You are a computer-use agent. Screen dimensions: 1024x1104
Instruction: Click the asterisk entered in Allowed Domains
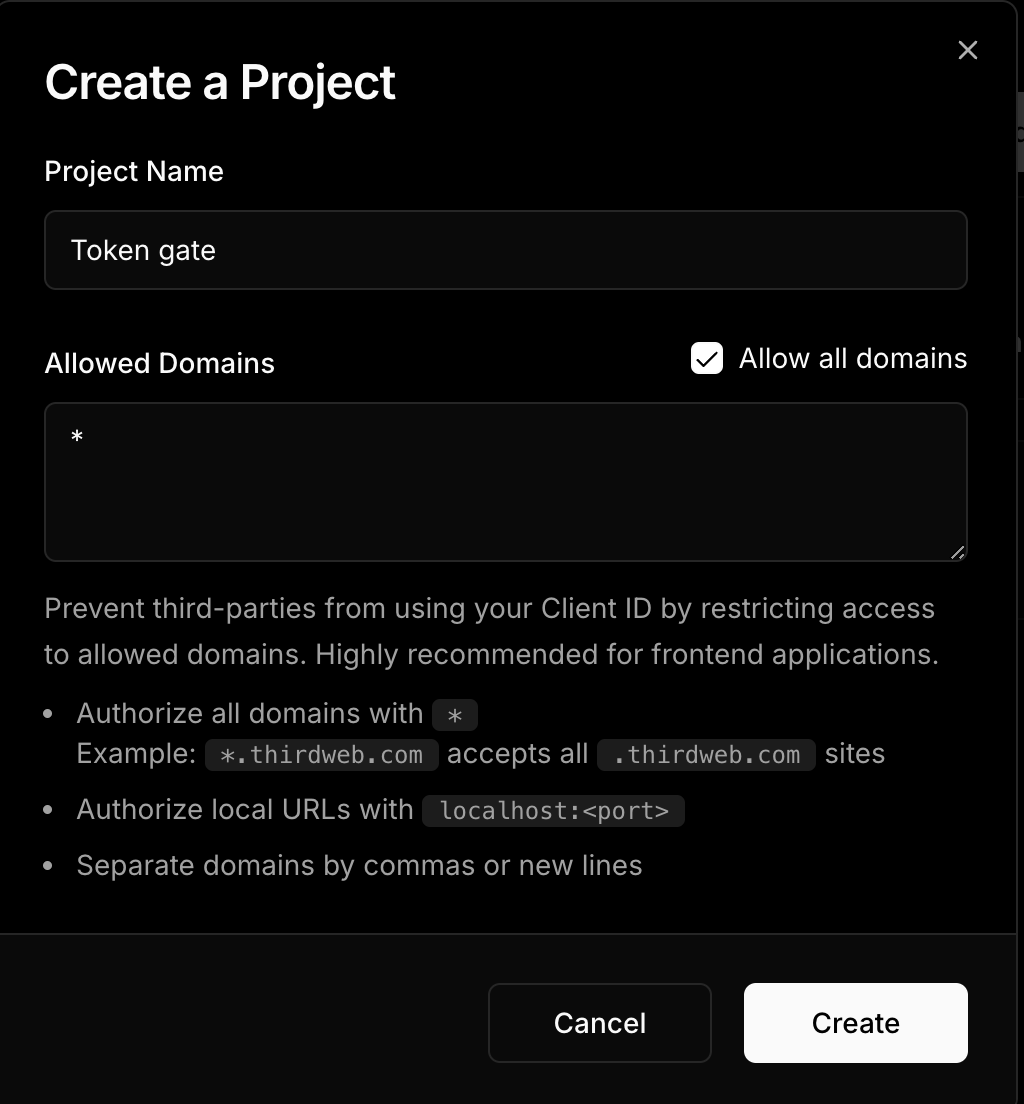tap(78, 435)
